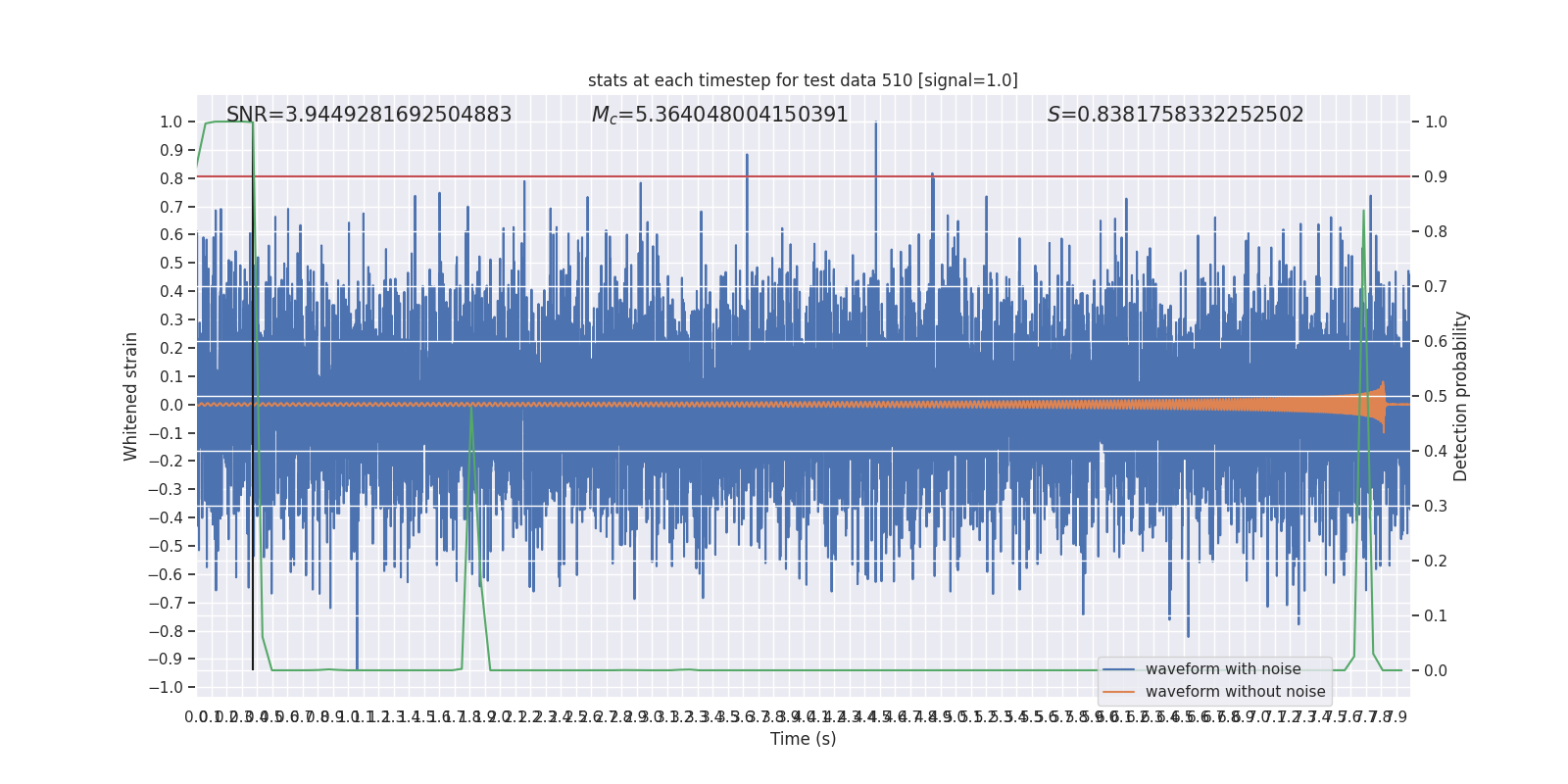
Task: Click the 0.0 tick on right axis
Action: pyautogui.click(x=1435, y=671)
